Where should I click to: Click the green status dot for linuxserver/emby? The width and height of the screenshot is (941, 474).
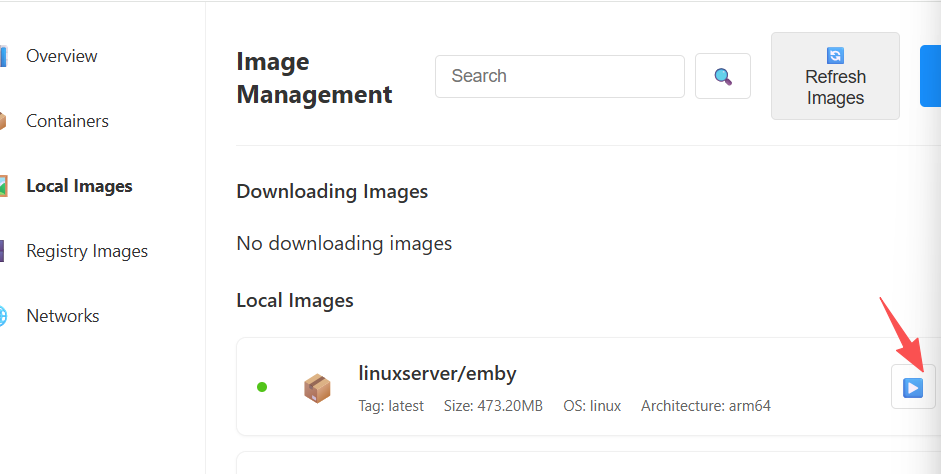pyautogui.click(x=262, y=387)
